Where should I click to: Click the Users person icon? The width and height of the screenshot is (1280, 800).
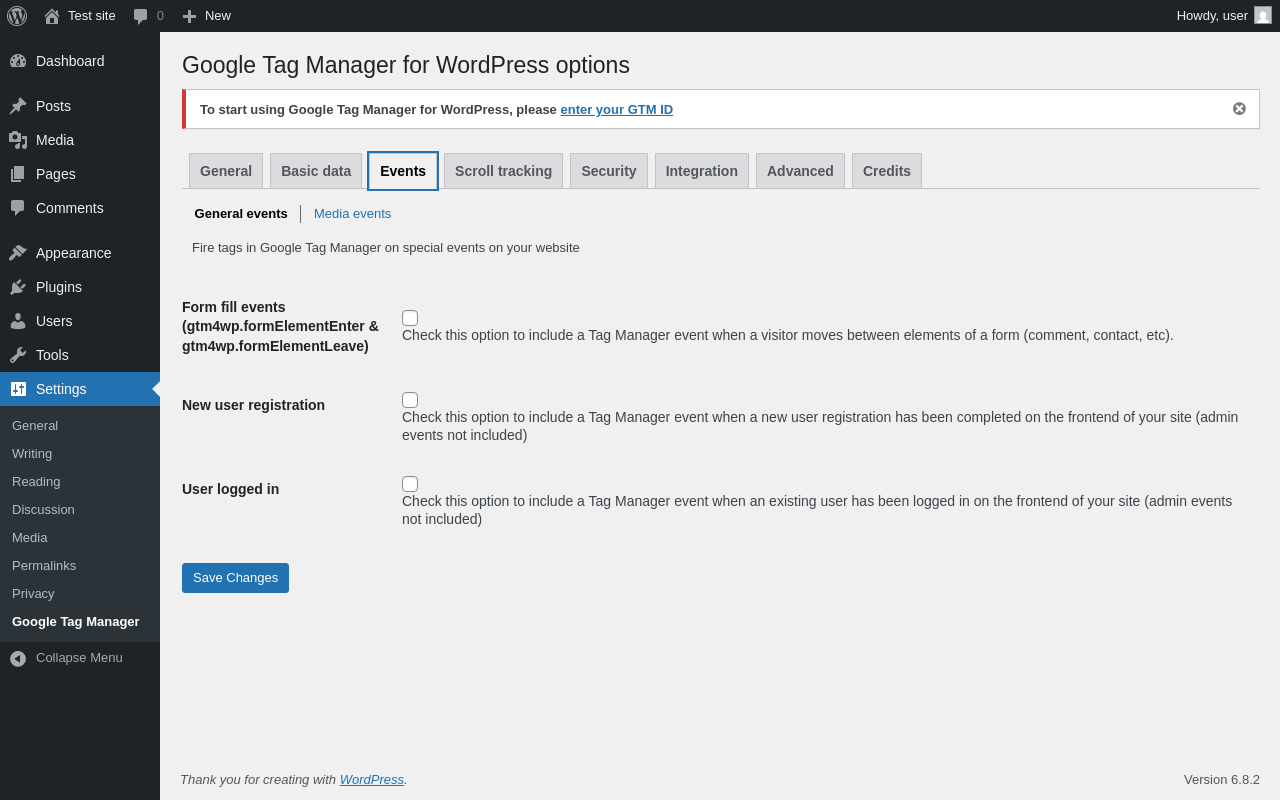18,321
